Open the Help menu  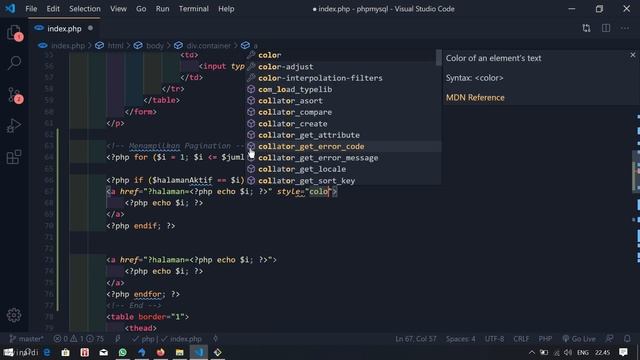click(x=226, y=9)
